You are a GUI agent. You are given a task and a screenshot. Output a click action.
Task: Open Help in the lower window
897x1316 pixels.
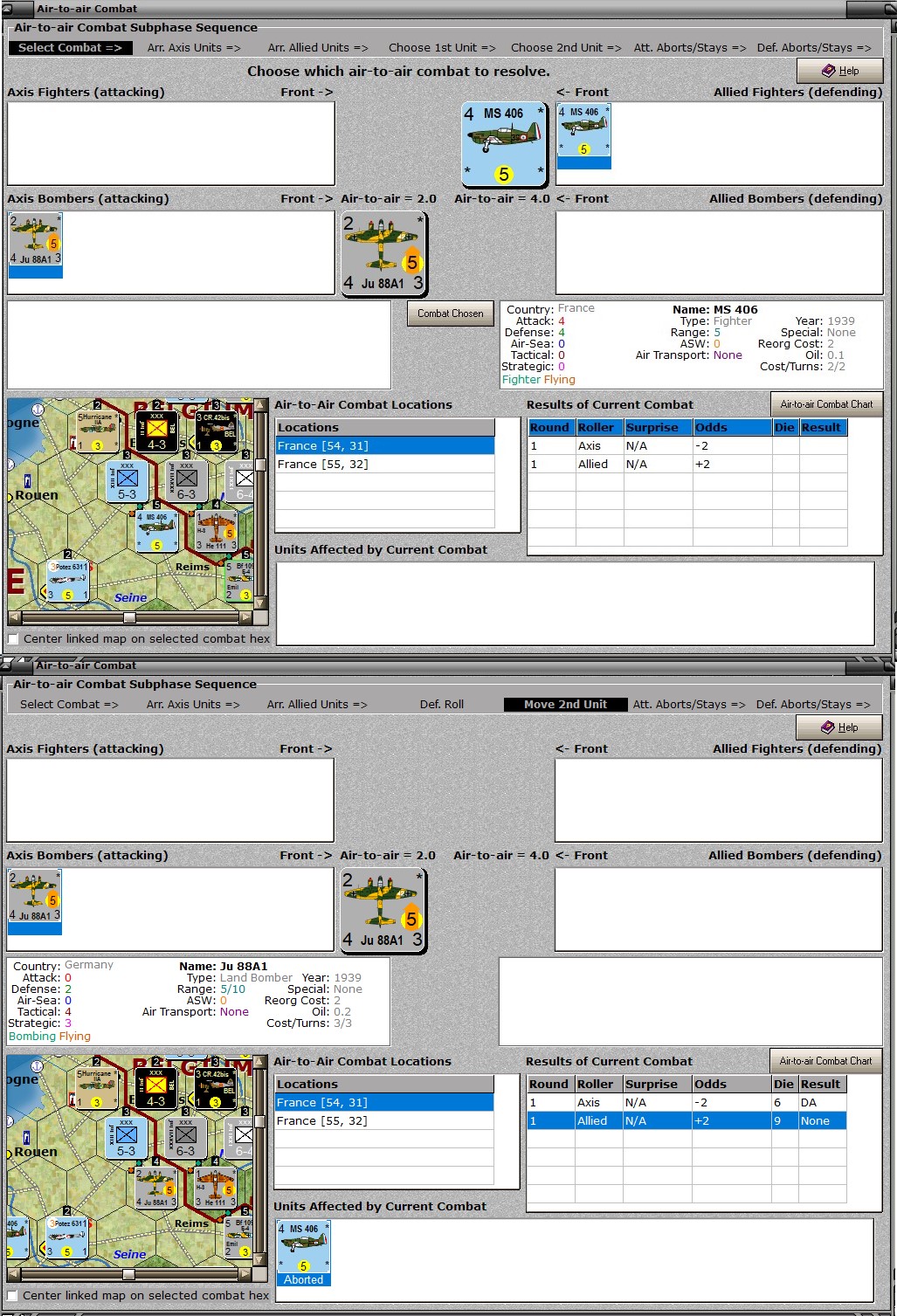coord(838,727)
